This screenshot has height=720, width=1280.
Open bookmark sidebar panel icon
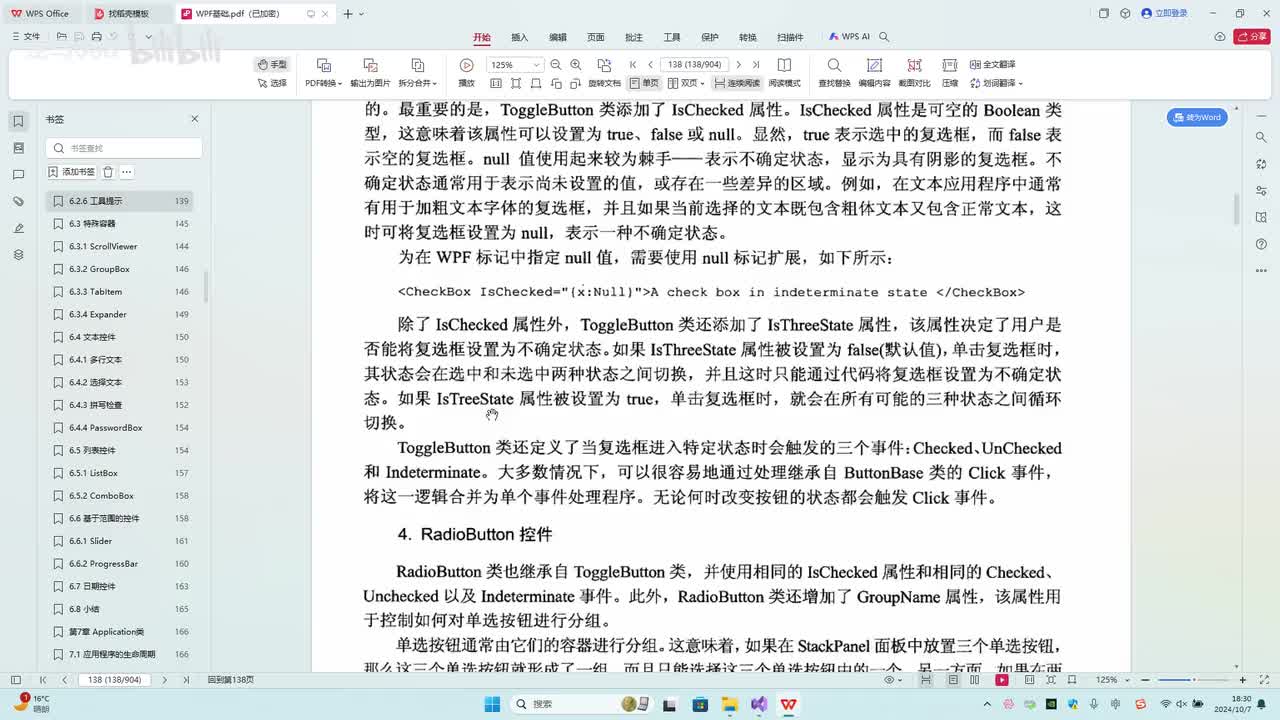click(x=18, y=121)
